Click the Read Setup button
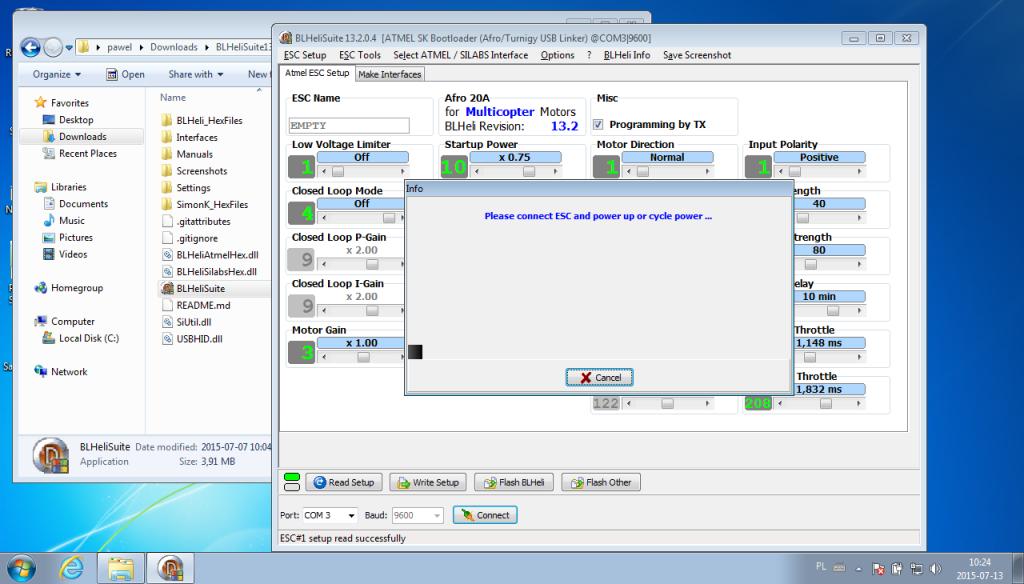This screenshot has width=1024, height=584. click(344, 482)
